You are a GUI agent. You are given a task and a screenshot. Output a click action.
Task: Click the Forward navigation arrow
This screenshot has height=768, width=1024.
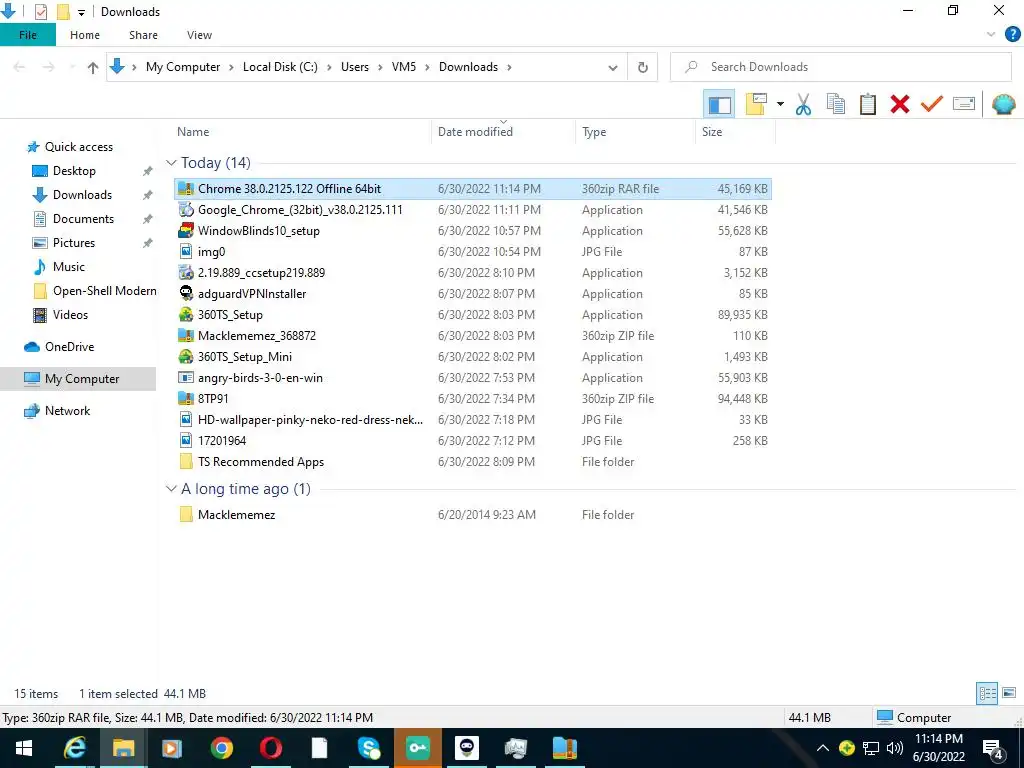(49, 67)
